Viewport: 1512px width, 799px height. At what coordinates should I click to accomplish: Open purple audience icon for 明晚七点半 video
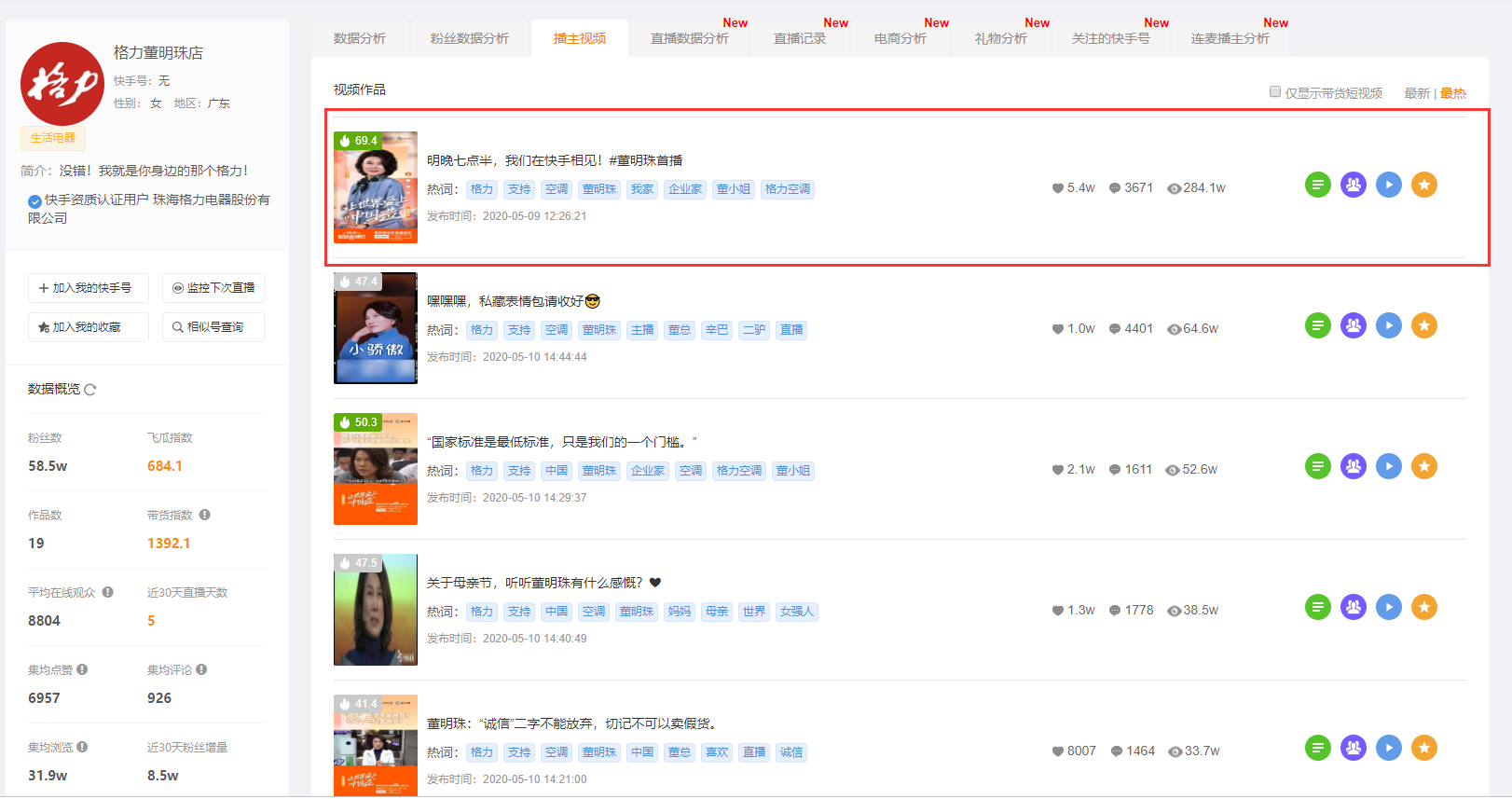1354,185
